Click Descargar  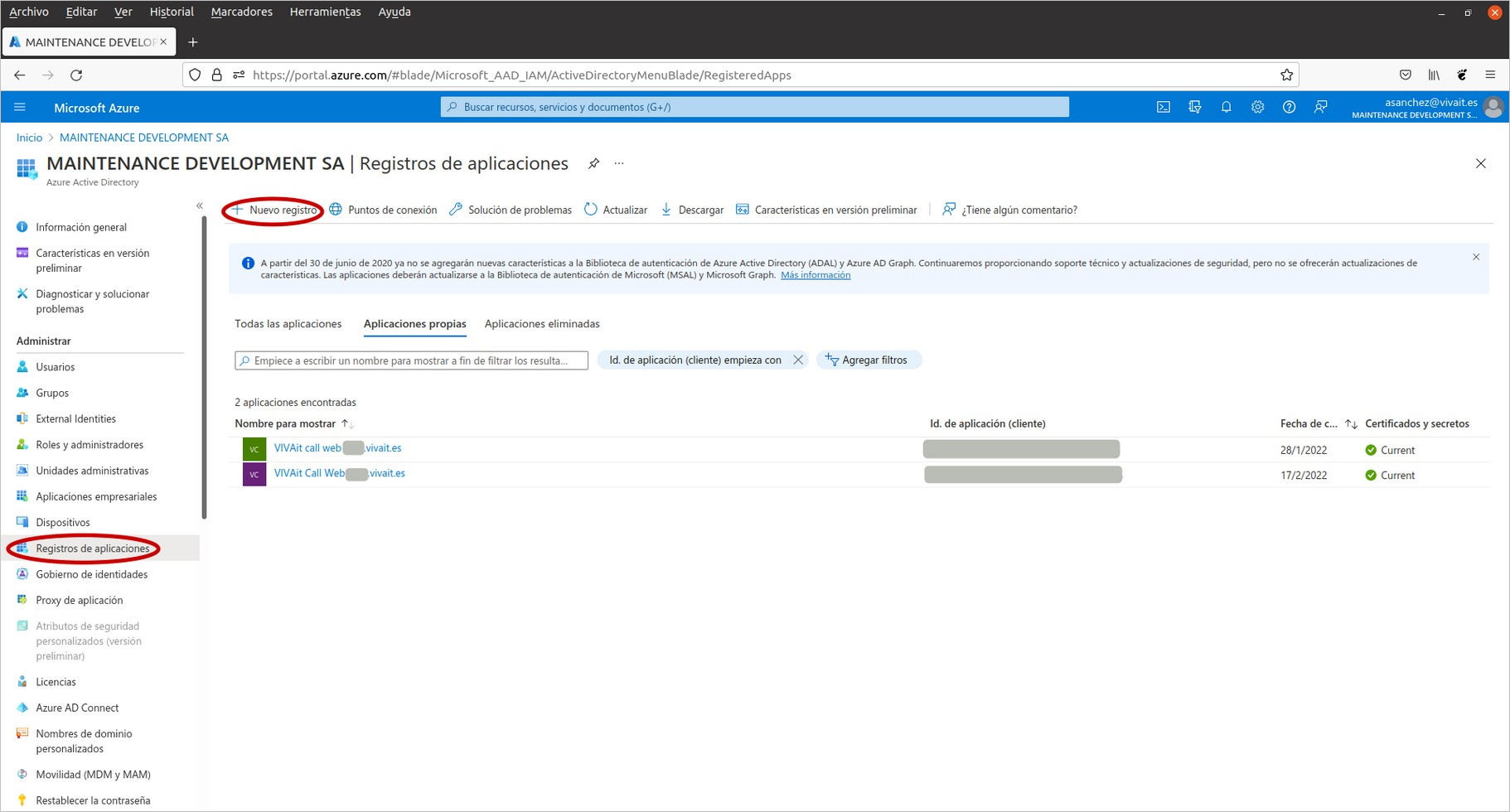(x=692, y=210)
